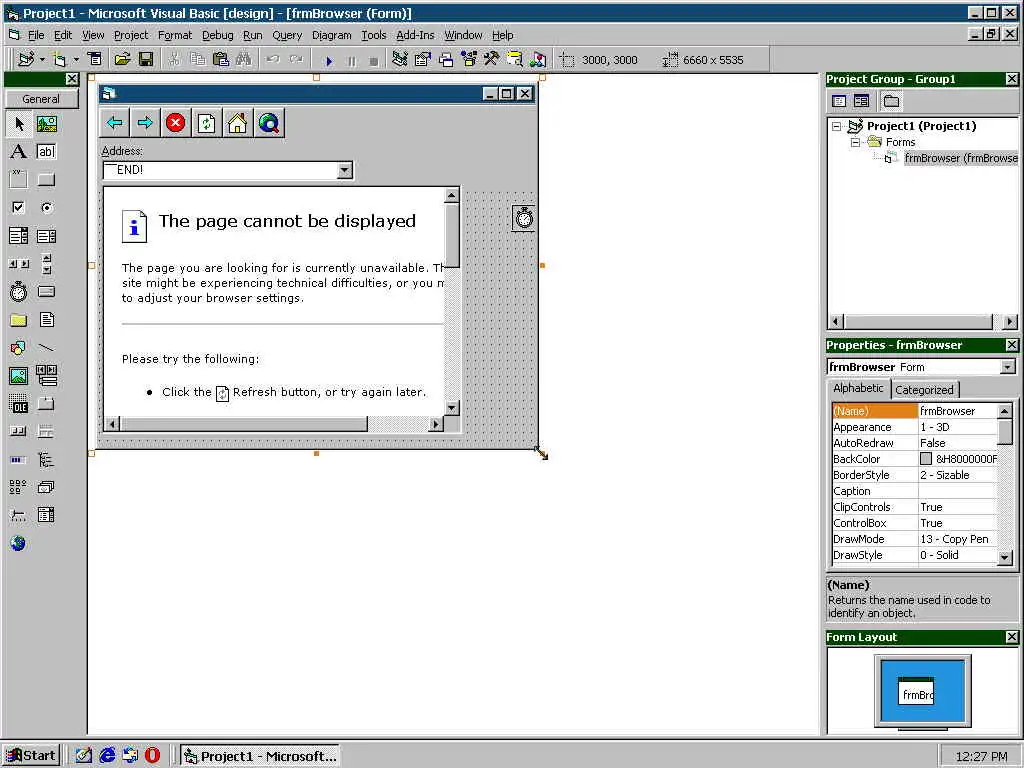The height and width of the screenshot is (768, 1024).
Task: Choose the WebBrowser globe control
Action: point(18,543)
